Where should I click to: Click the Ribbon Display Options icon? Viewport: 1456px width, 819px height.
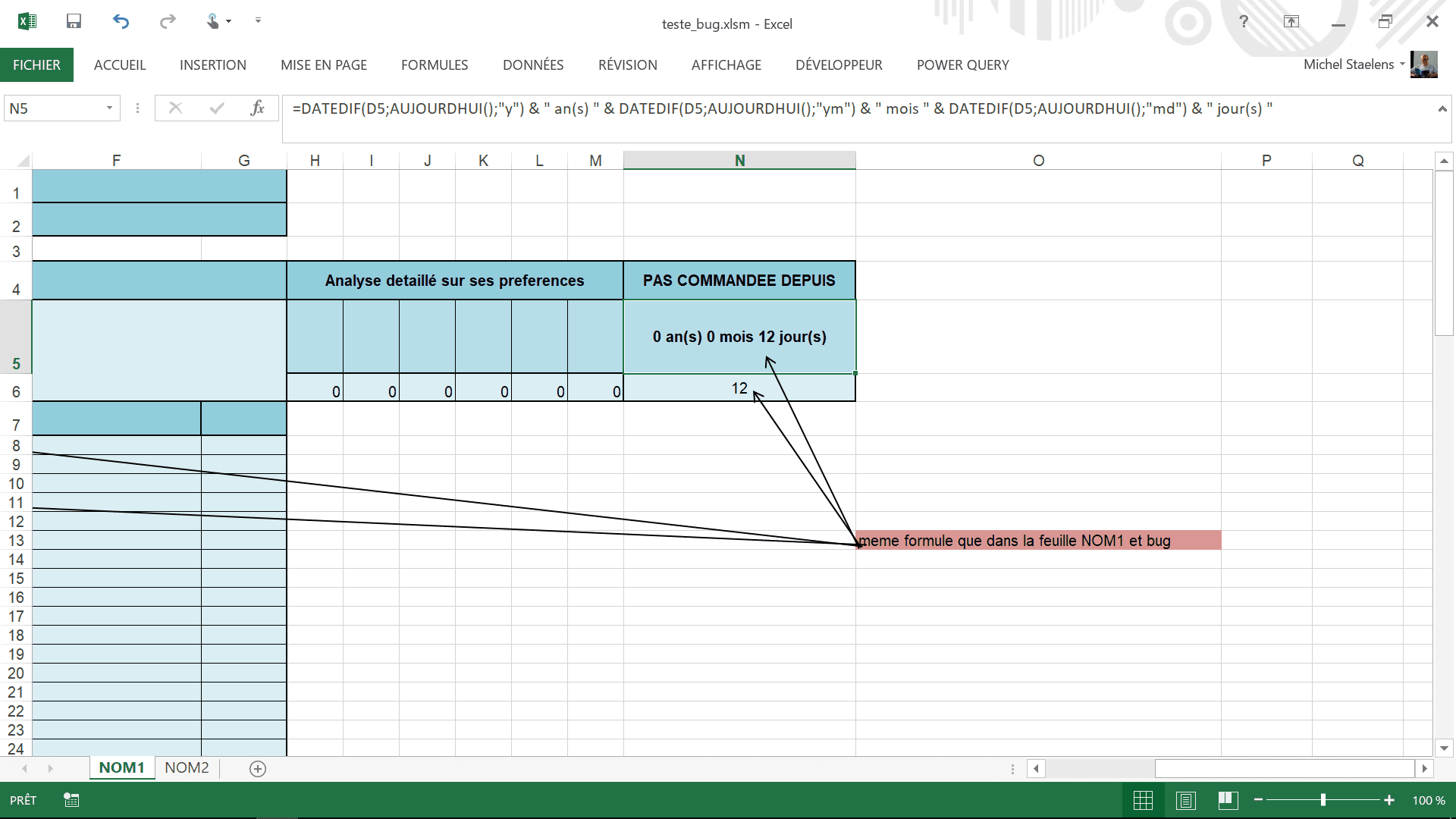click(1291, 21)
